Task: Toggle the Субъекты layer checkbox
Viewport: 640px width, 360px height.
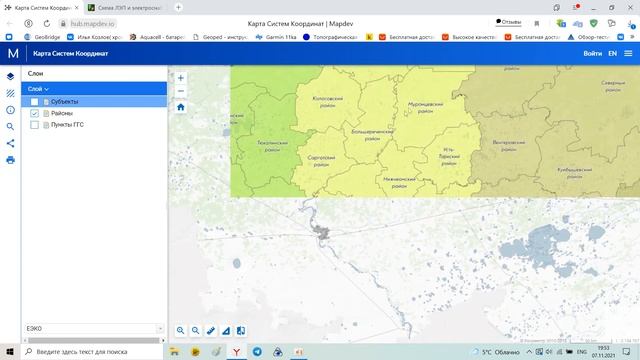Action: [34, 102]
